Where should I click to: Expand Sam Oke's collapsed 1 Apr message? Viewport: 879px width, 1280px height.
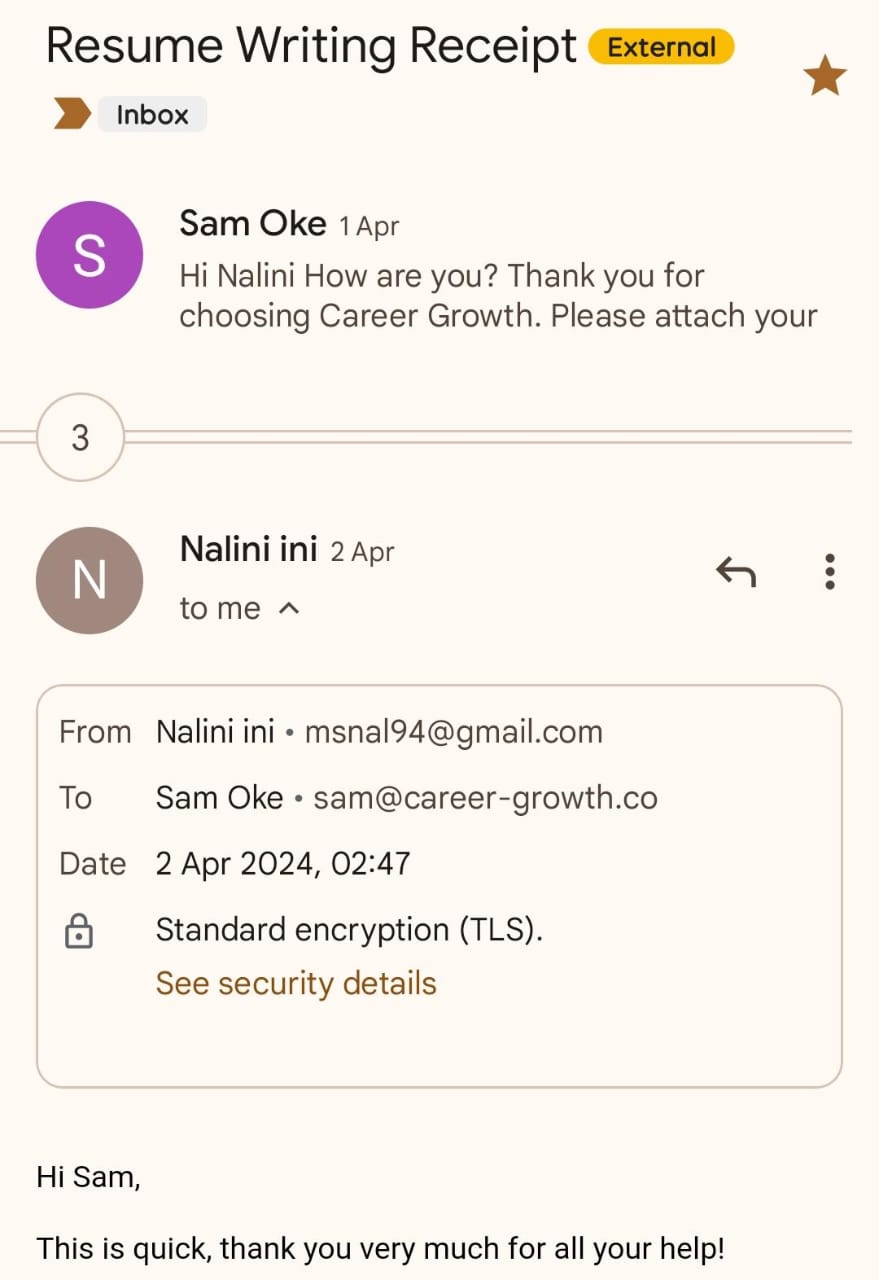[x=498, y=296]
